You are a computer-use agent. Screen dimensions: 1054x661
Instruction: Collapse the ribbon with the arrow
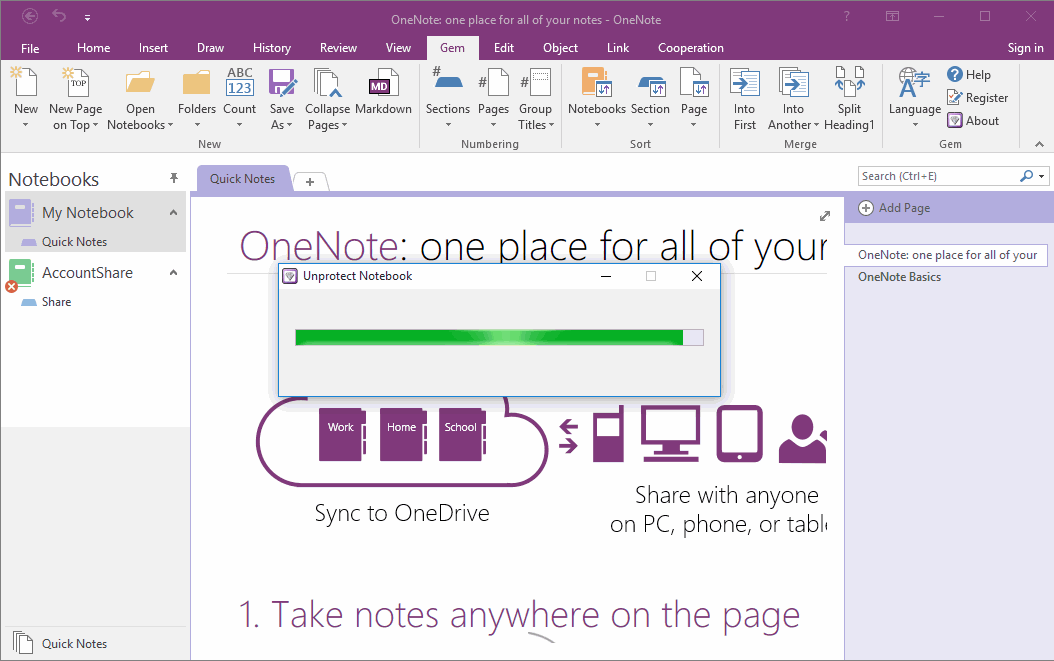click(x=1039, y=144)
